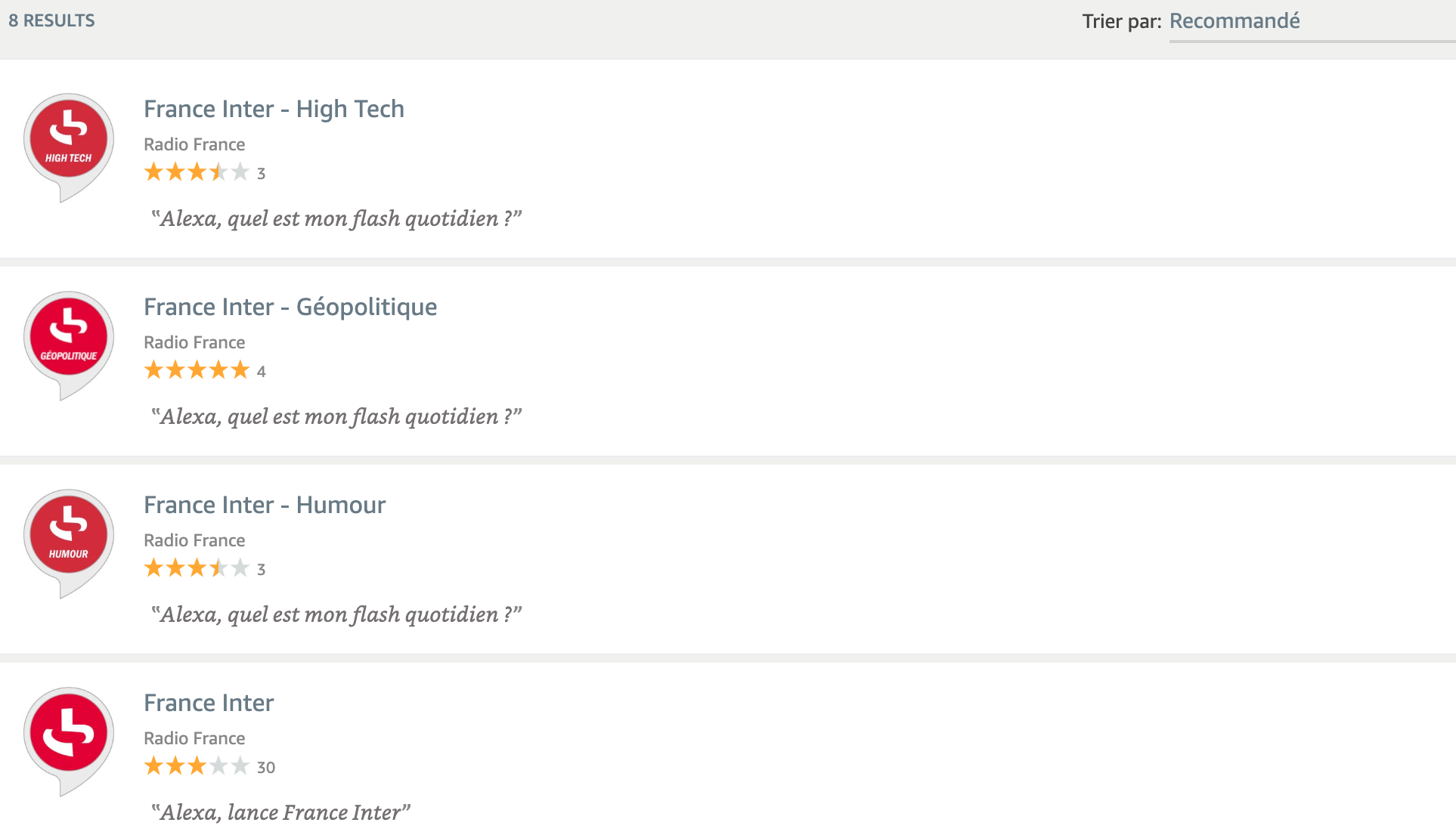Viewport: 1456px width, 838px height.
Task: Open France Inter - Géopolitique title
Action: (x=290, y=307)
